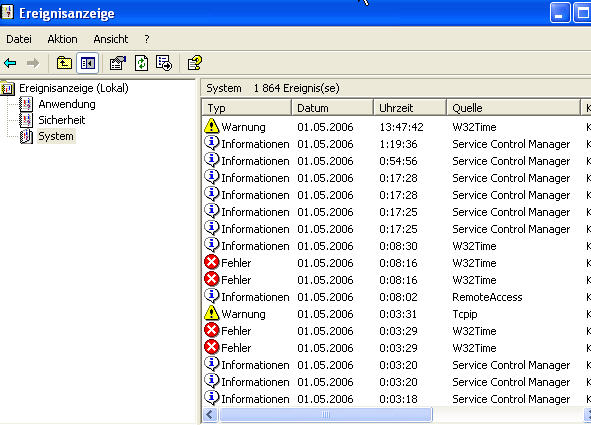The width and height of the screenshot is (591, 425).
Task: Open the Ansicht menu
Action: tap(111, 39)
